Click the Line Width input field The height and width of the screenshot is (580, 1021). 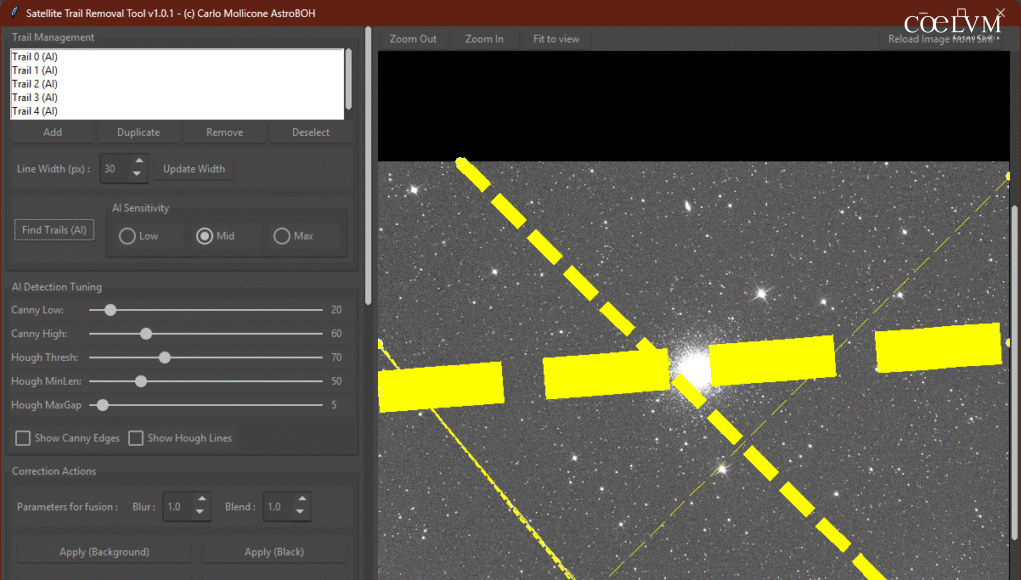tap(113, 169)
